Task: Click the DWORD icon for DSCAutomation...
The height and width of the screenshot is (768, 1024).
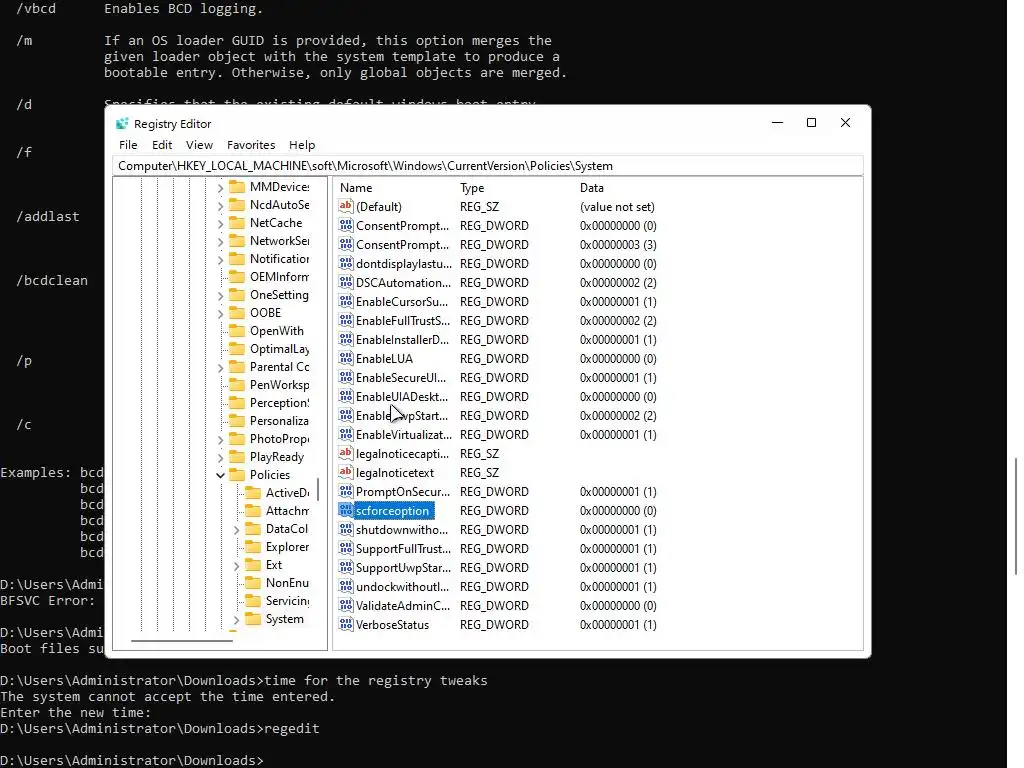Action: pyautogui.click(x=345, y=282)
